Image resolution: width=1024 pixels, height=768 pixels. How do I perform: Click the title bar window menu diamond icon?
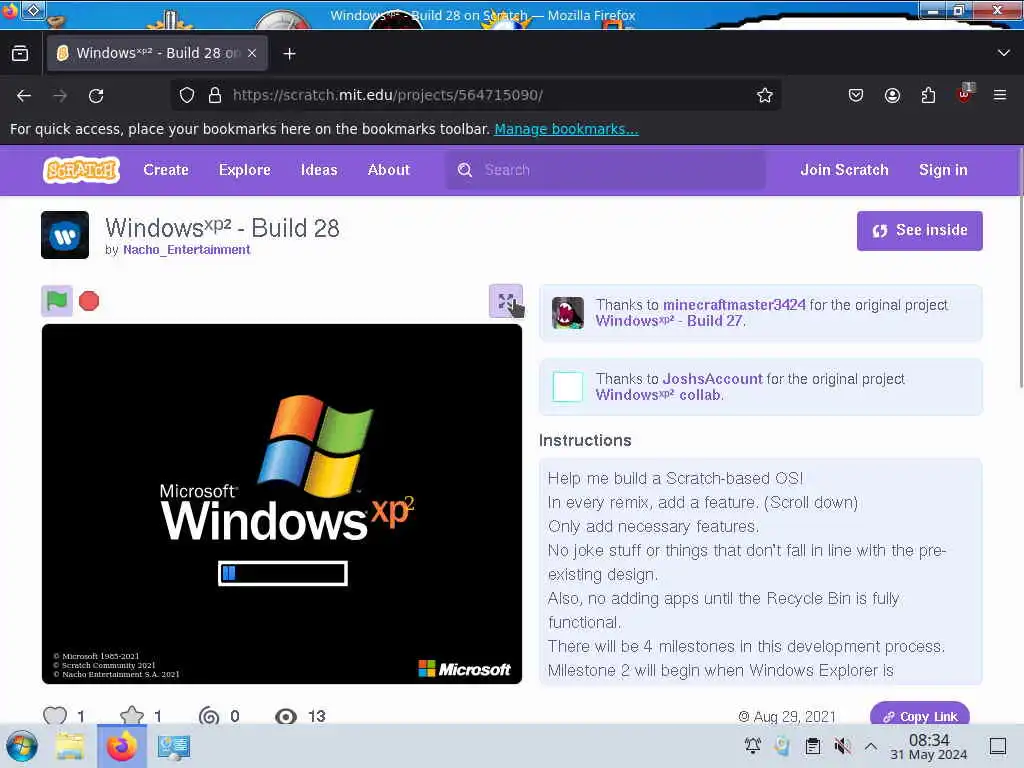33,10
